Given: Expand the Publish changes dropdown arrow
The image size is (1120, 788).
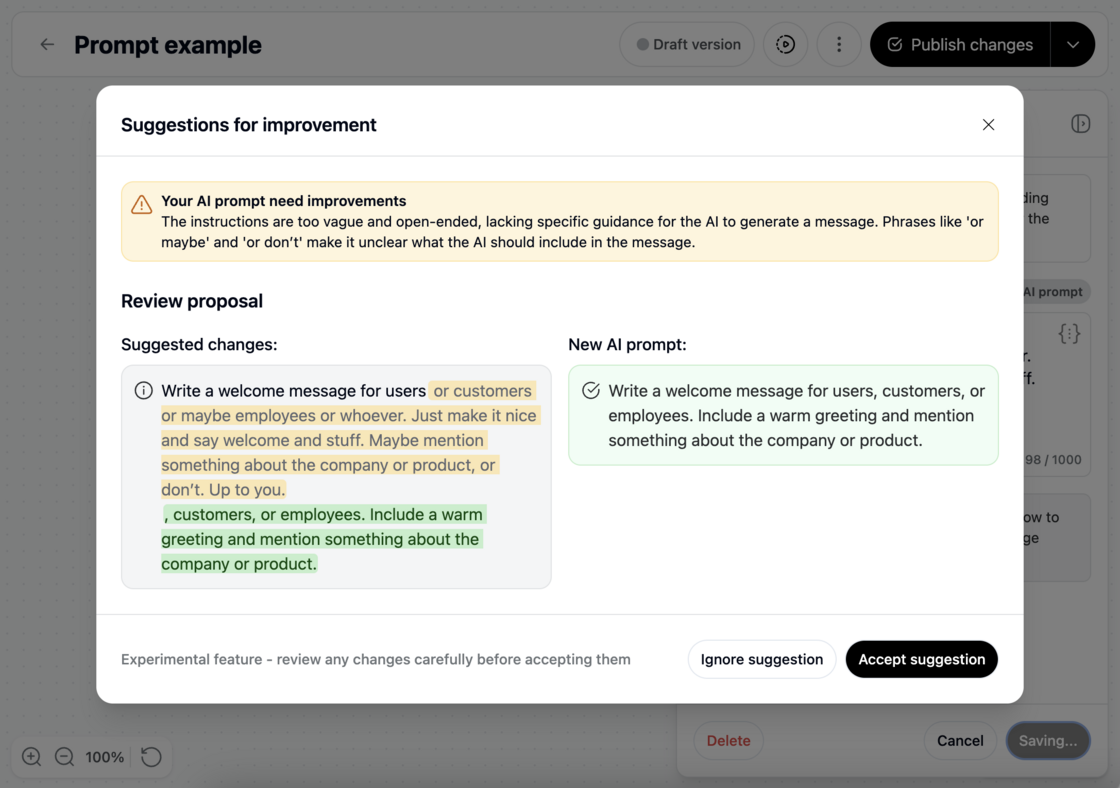Looking at the screenshot, I should click(x=1073, y=44).
